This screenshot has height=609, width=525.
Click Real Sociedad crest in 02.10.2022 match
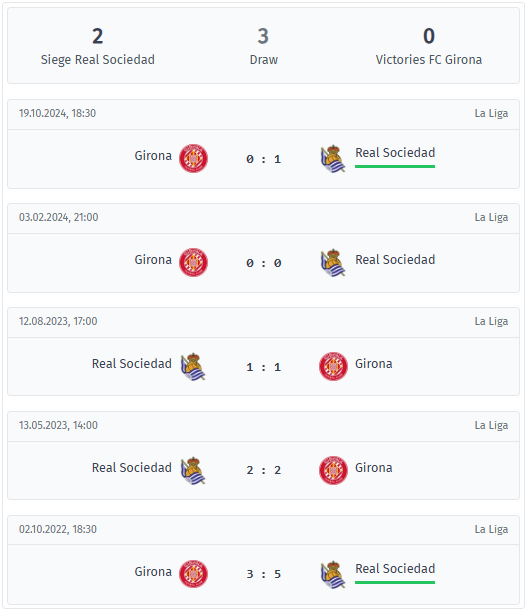[x=333, y=574]
